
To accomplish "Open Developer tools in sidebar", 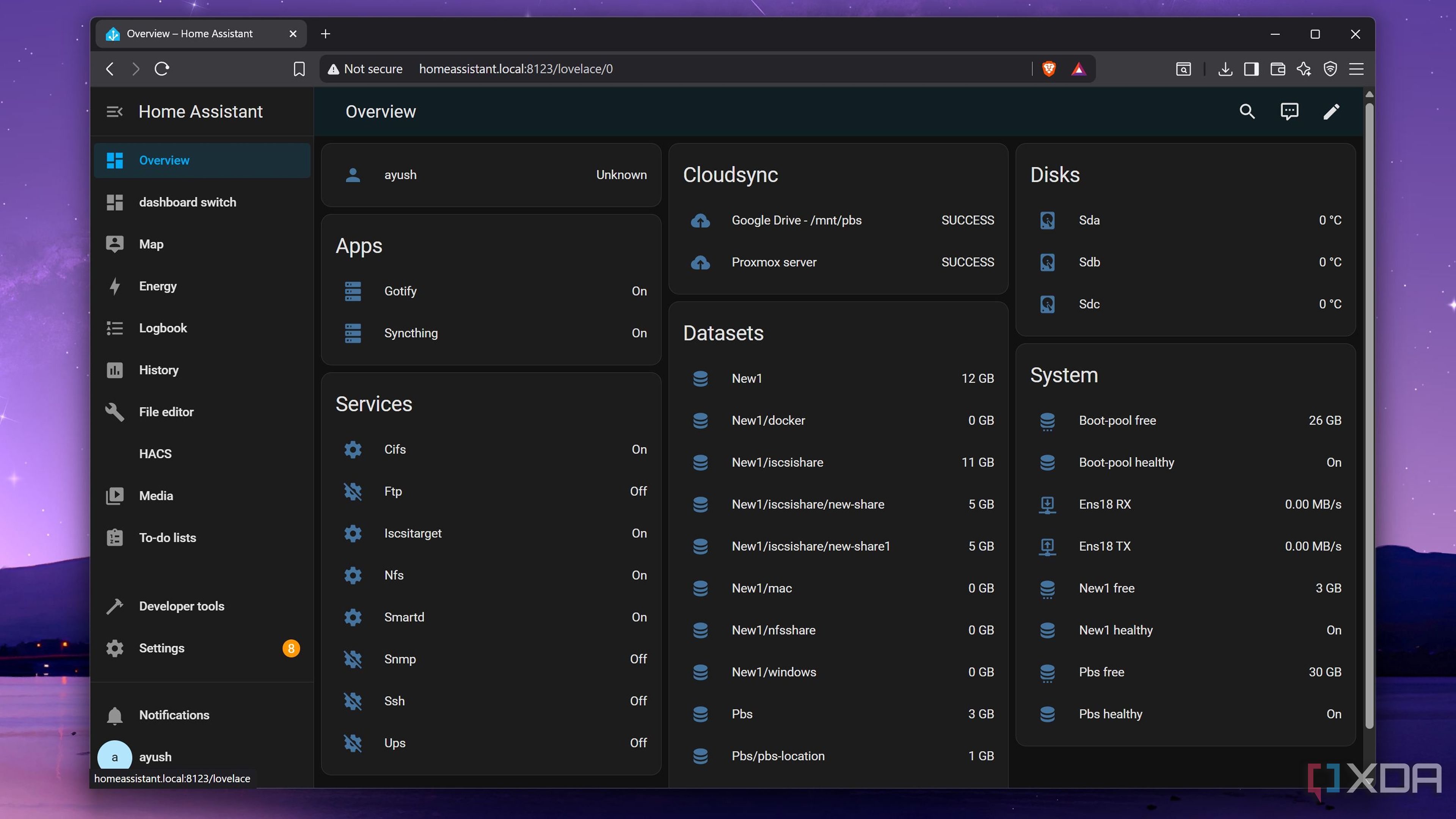I will [202, 606].
